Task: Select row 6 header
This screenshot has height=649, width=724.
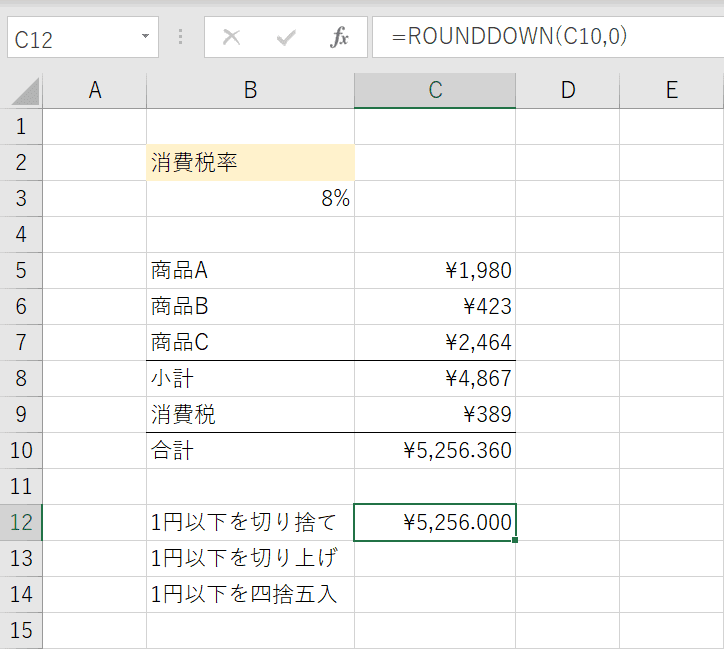Action: (x=21, y=306)
